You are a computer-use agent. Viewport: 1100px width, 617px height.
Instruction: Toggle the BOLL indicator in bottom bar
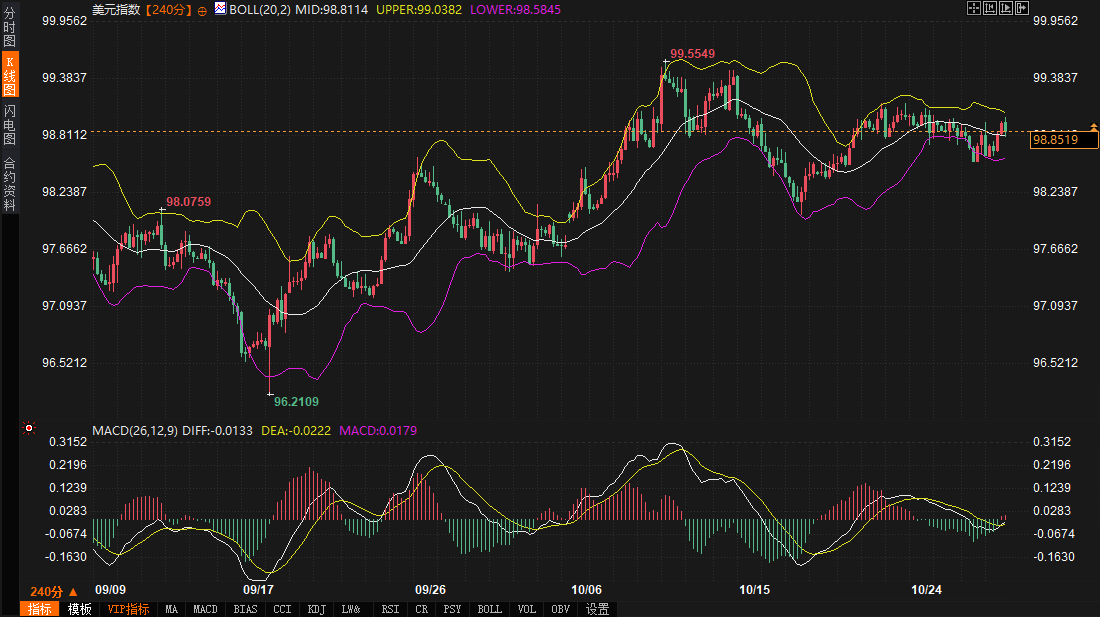[489, 609]
